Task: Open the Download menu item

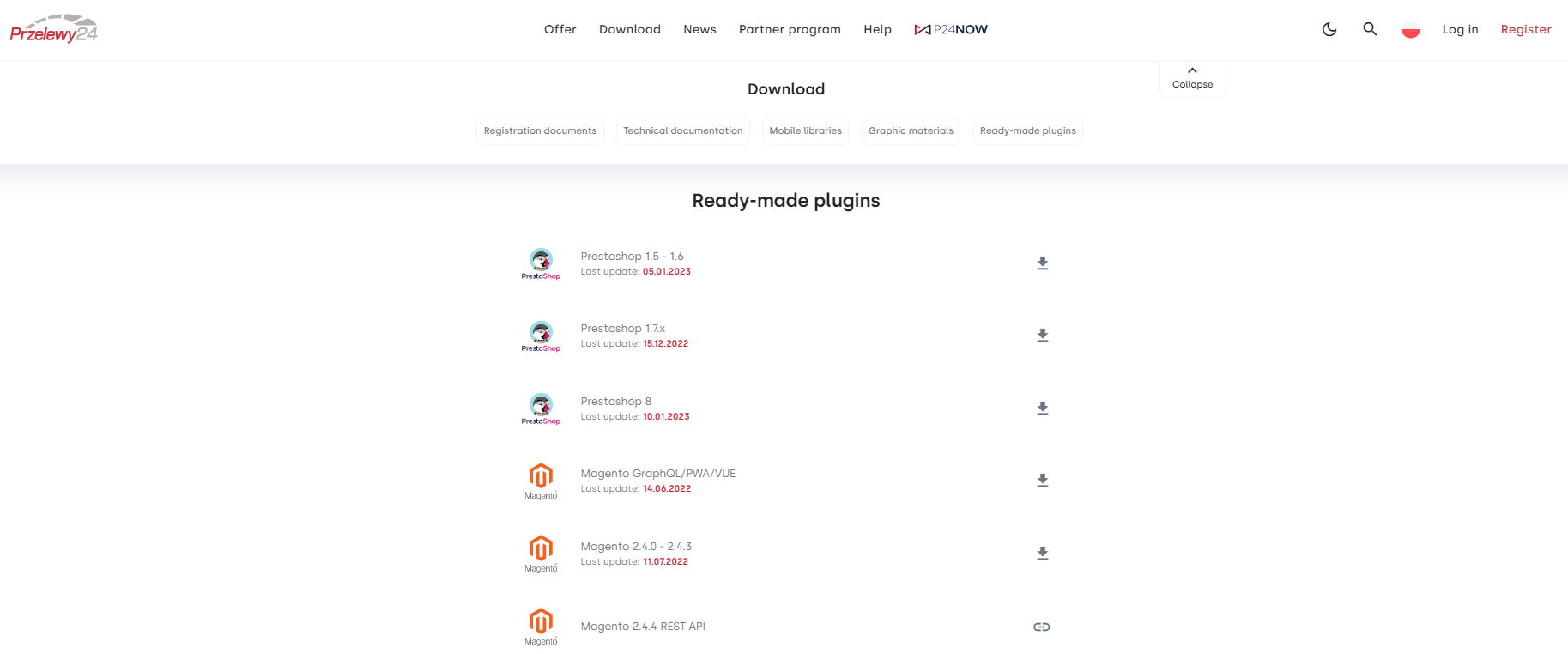Action: (629, 28)
